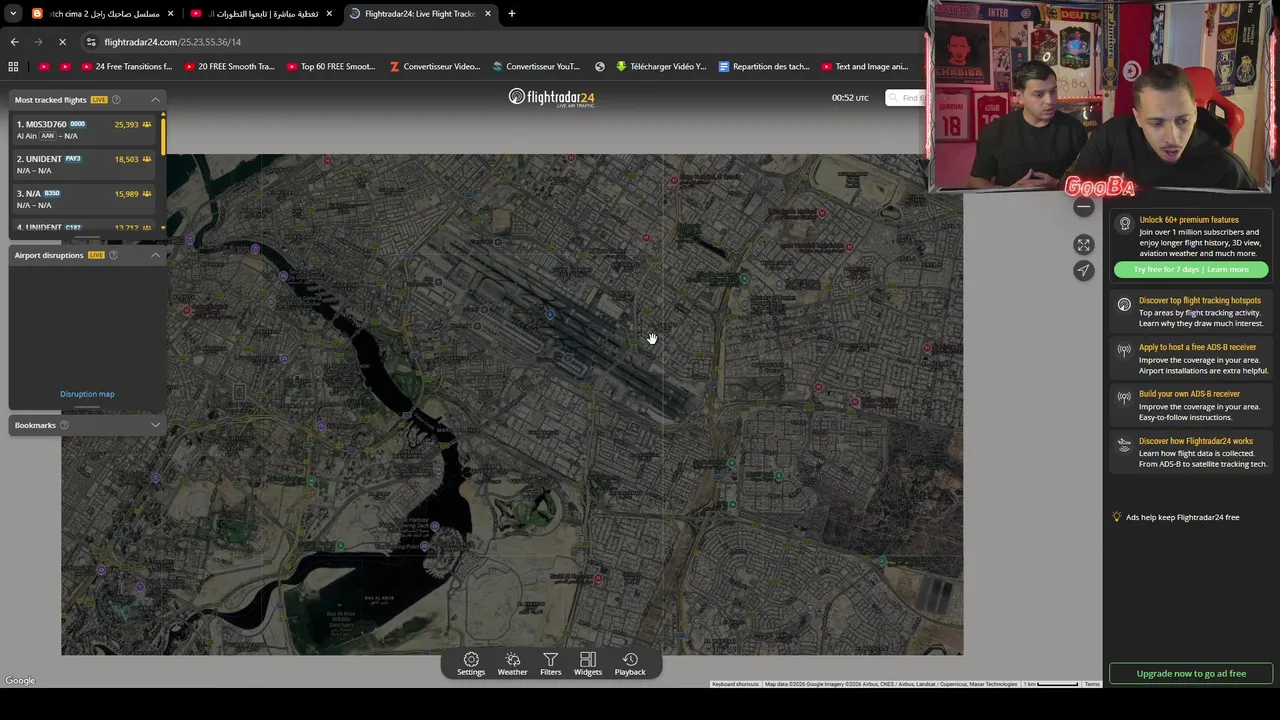Select tracked flight 2. UNIDENT PAY3
This screenshot has width=1280, height=720.
pos(84,164)
